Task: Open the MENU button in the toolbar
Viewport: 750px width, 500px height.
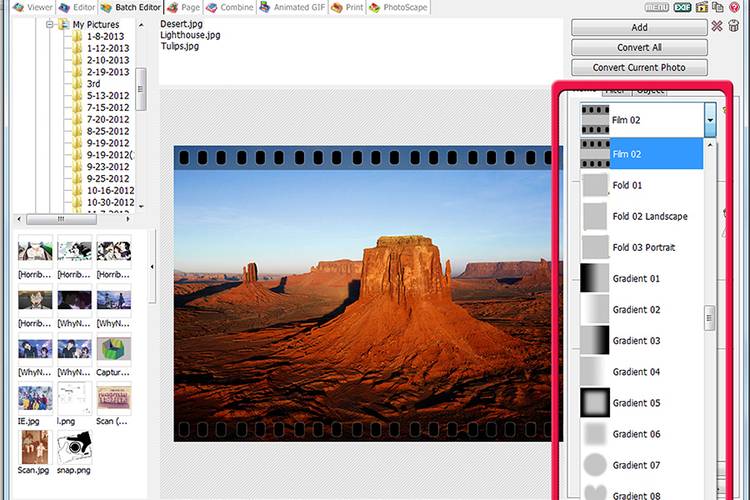Action: (x=656, y=7)
